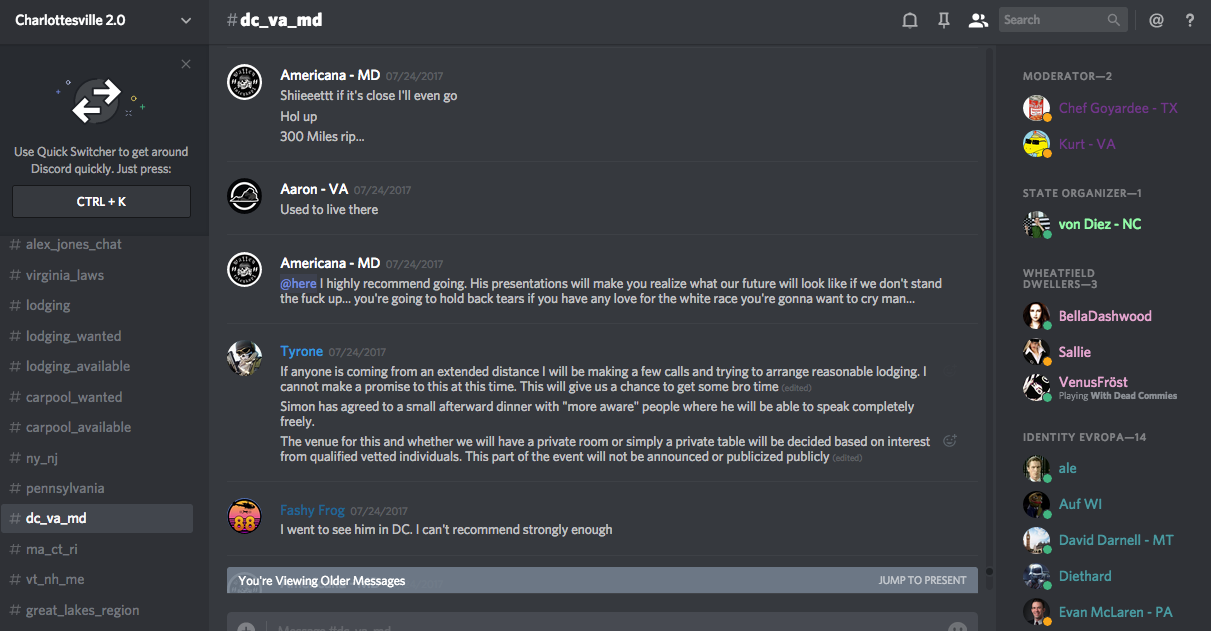Mute channel with the notification bell icon
The width and height of the screenshot is (1211, 631).
click(910, 20)
